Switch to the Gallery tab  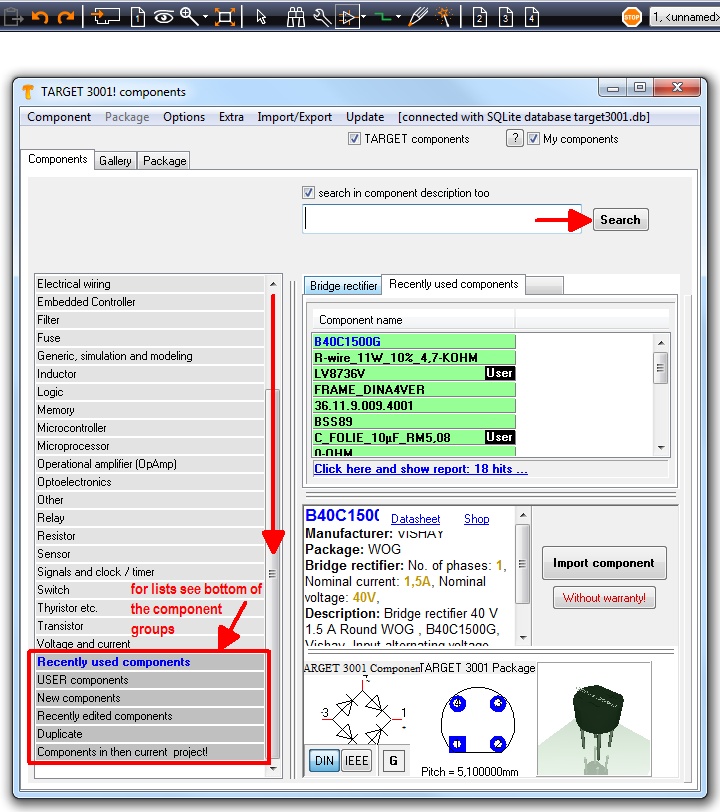[115, 161]
